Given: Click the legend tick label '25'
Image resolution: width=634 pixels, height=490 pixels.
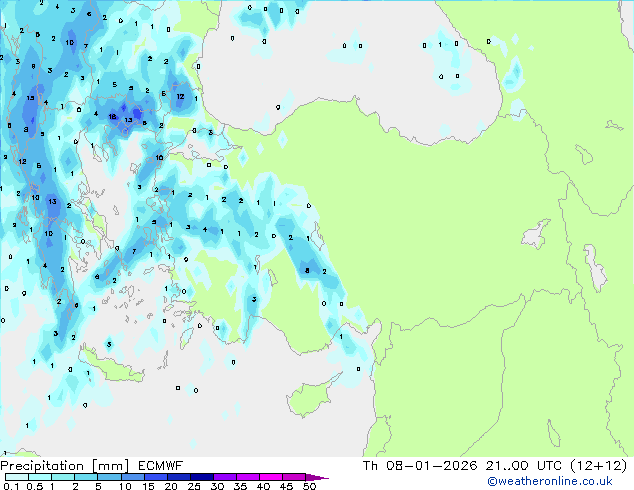Looking at the screenshot, I should [194, 486].
